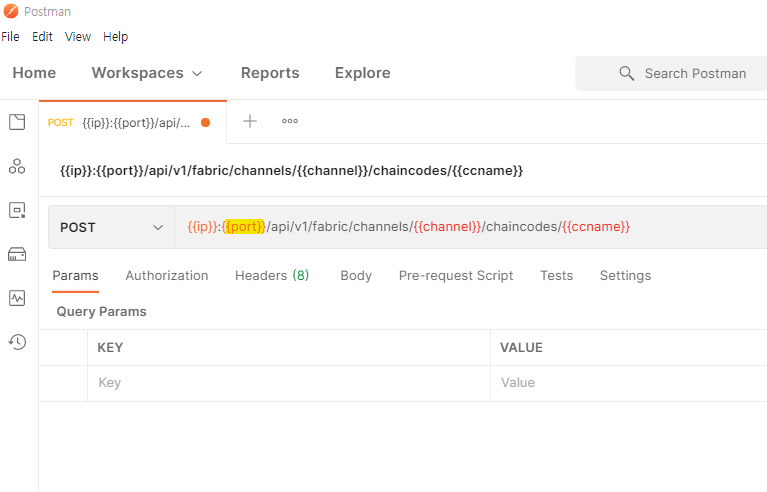Click the Key input cell

(x=289, y=383)
